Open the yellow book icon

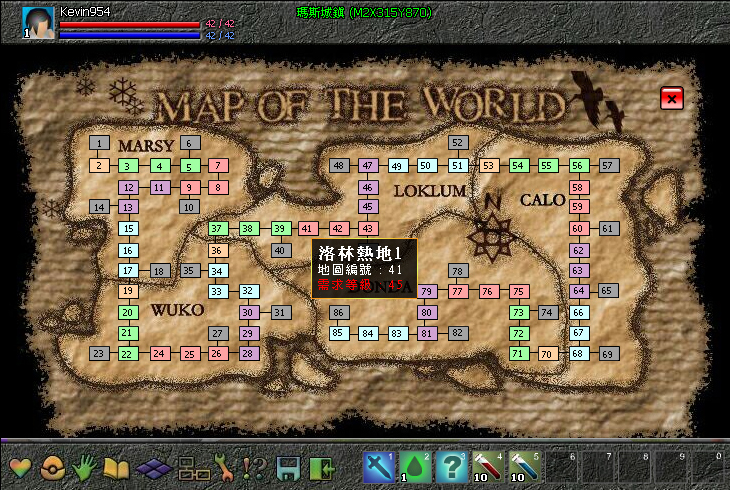[116, 468]
